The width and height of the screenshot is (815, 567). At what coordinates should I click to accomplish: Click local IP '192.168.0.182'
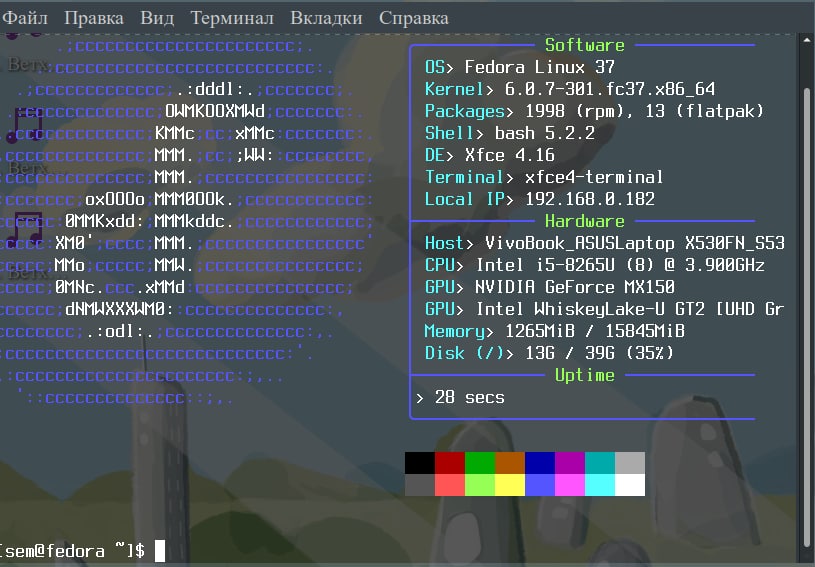[x=590, y=199]
